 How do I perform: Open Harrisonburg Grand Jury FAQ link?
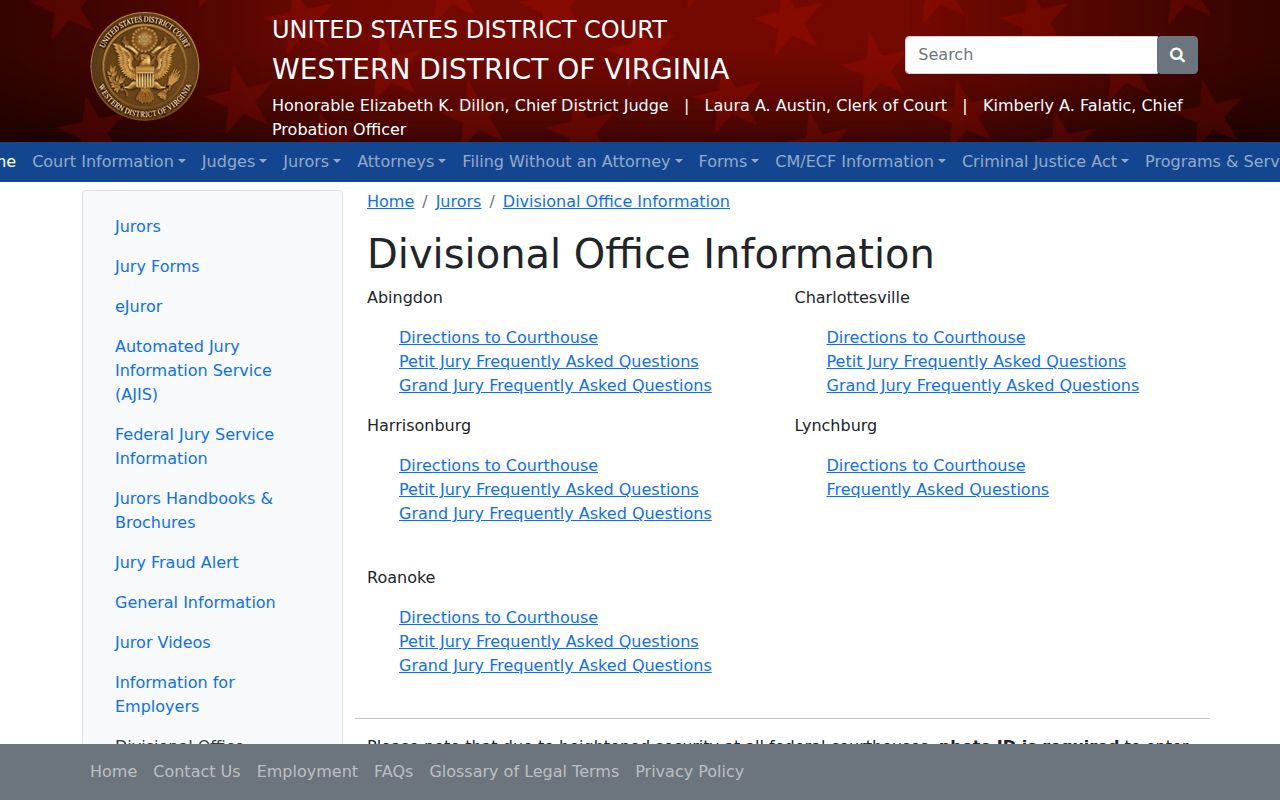click(556, 513)
